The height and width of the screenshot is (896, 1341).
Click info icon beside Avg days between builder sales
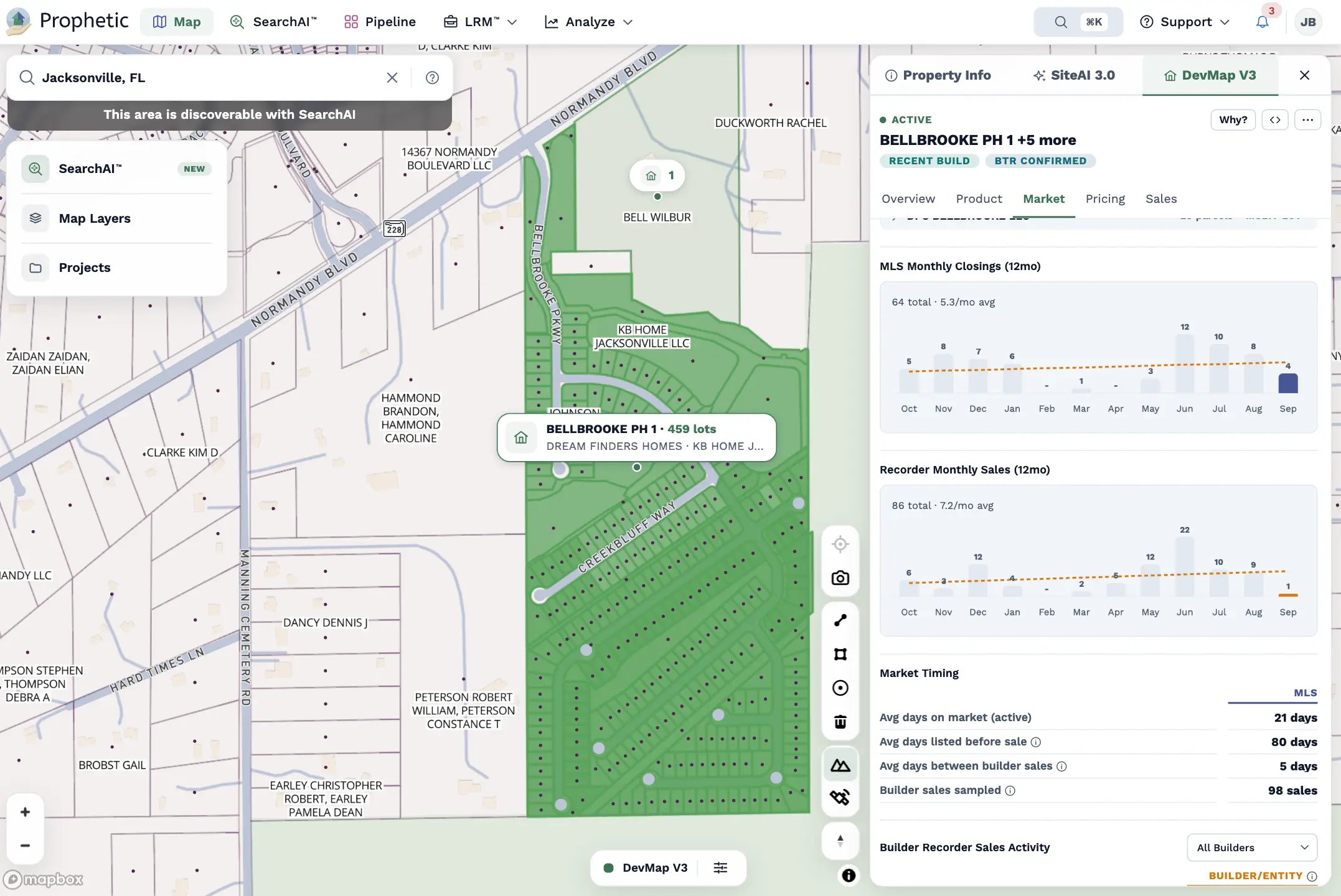[x=1062, y=767]
